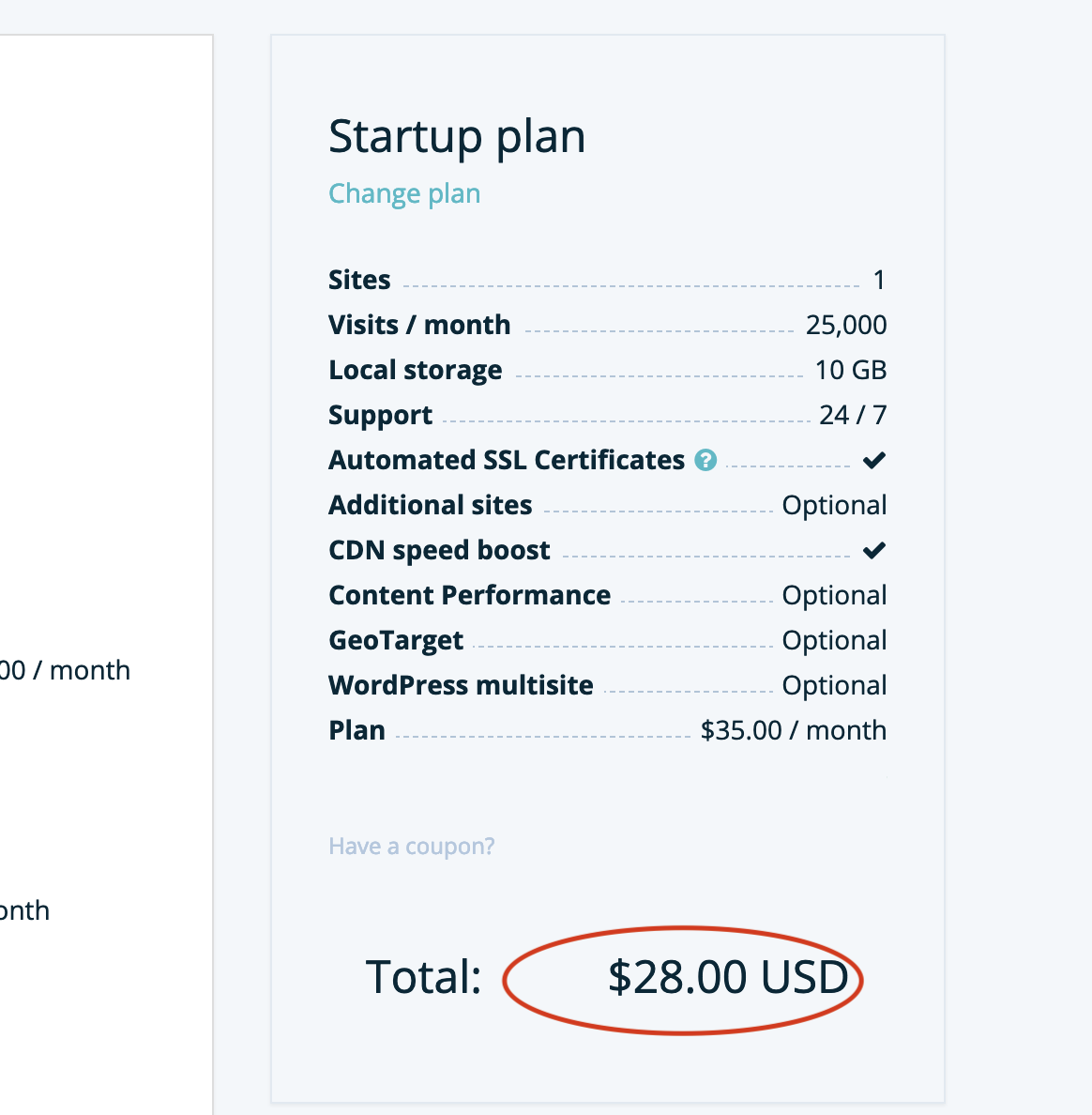1092x1115 pixels.
Task: Click the Content Performance Optional value
Action: pyautogui.click(x=834, y=595)
